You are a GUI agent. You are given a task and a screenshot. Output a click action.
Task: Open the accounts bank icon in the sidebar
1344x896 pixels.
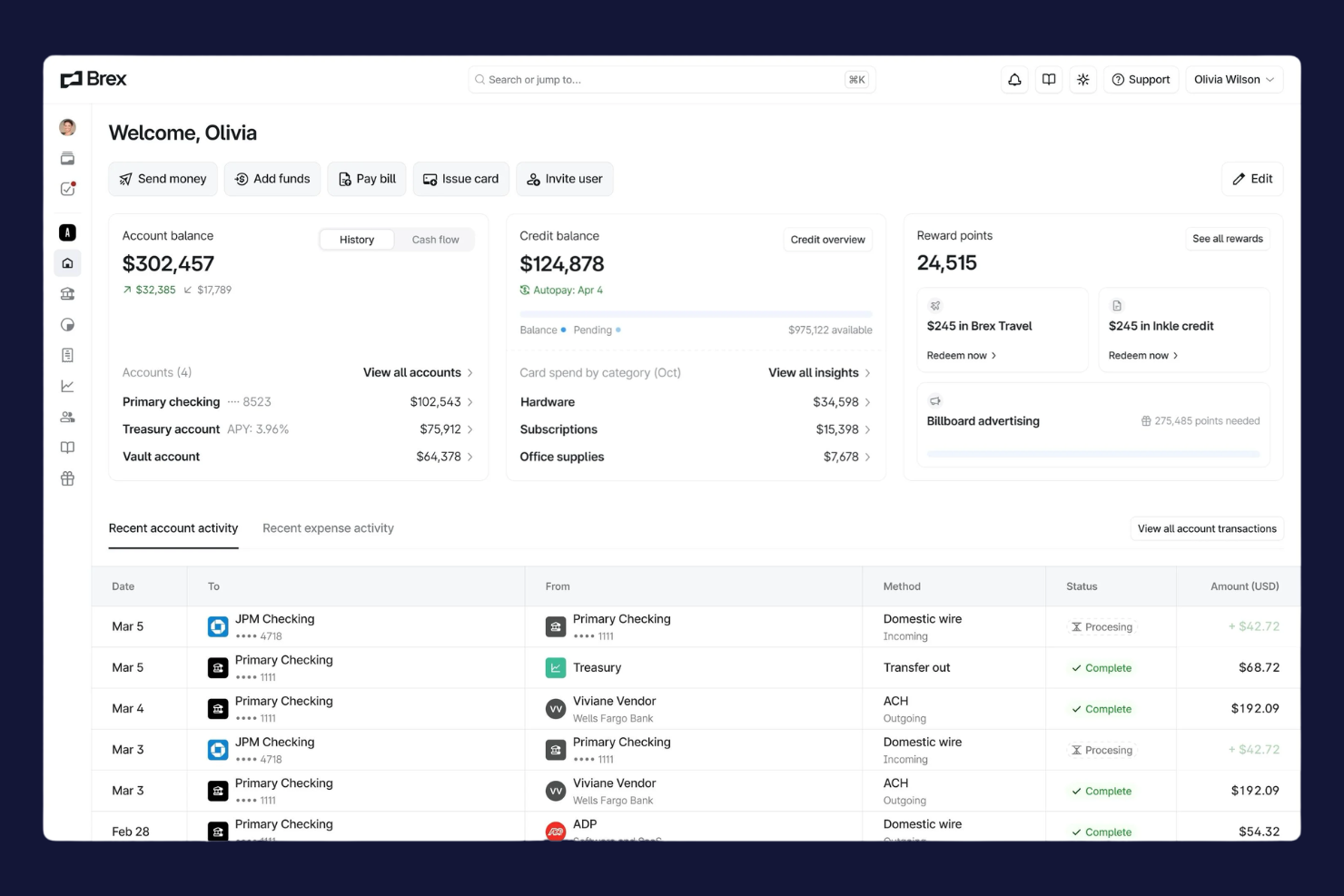(x=67, y=293)
